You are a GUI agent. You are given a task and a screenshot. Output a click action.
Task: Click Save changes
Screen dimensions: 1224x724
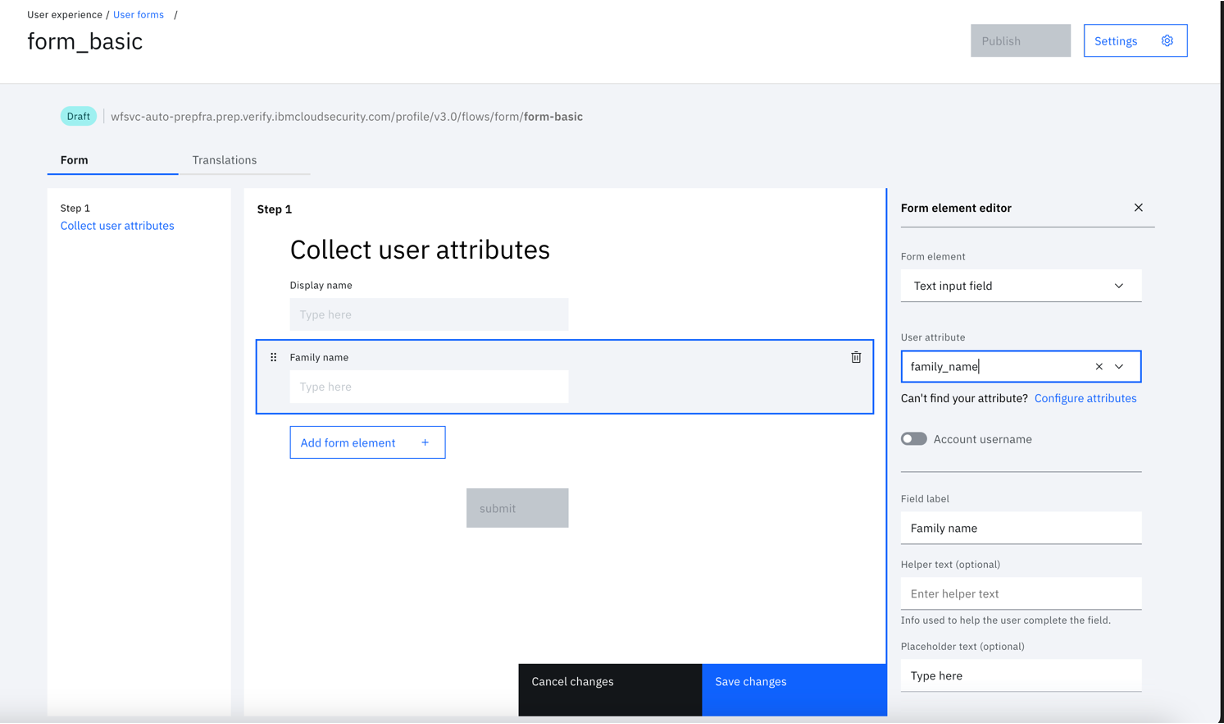point(794,690)
